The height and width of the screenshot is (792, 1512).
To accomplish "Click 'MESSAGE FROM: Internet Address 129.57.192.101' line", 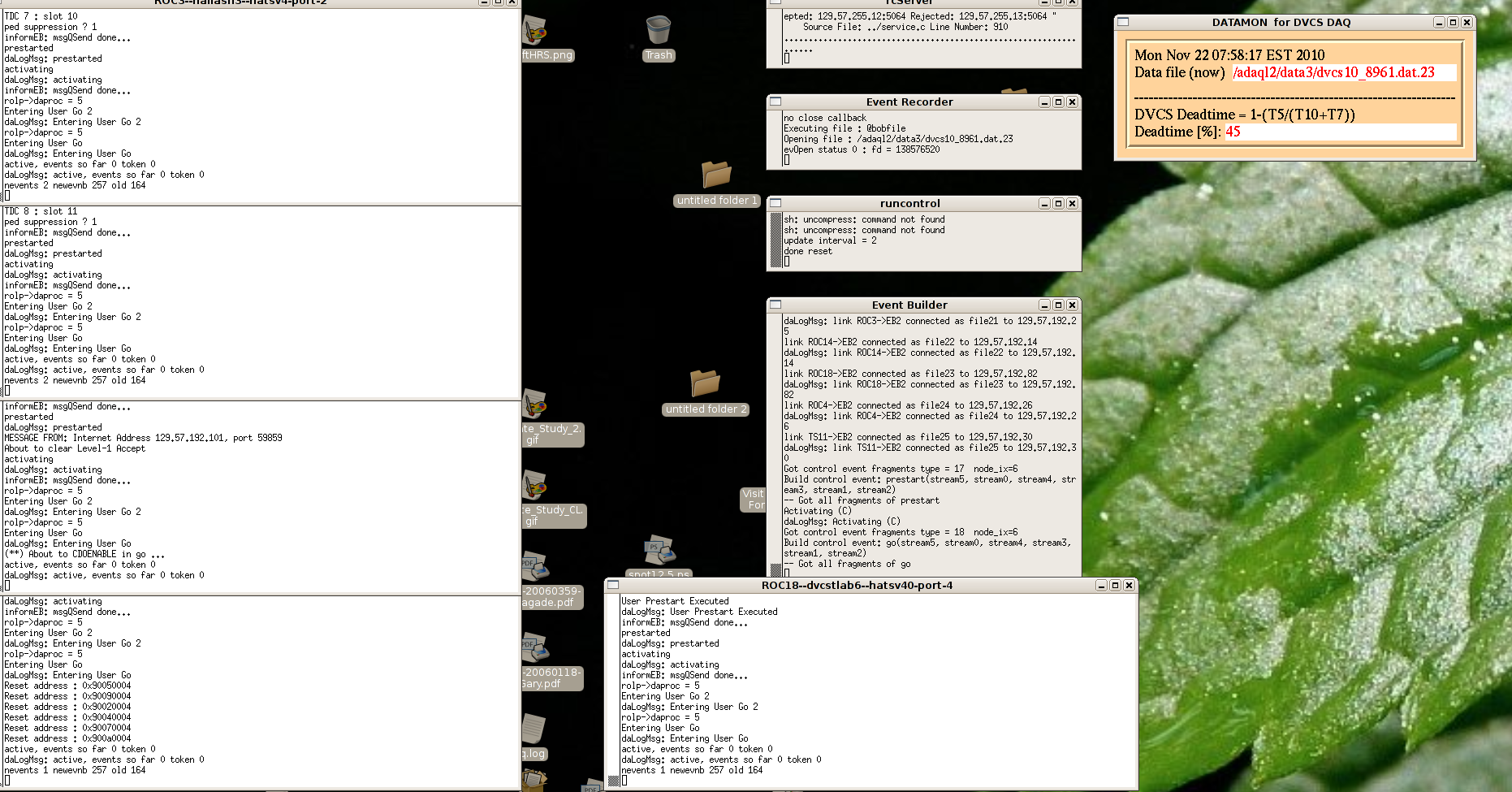I will pyautogui.click(x=144, y=438).
